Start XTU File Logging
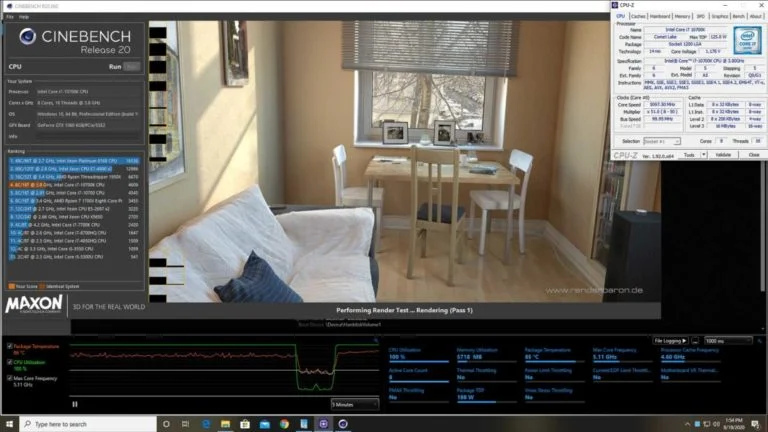768x432 pixels. 670,341
